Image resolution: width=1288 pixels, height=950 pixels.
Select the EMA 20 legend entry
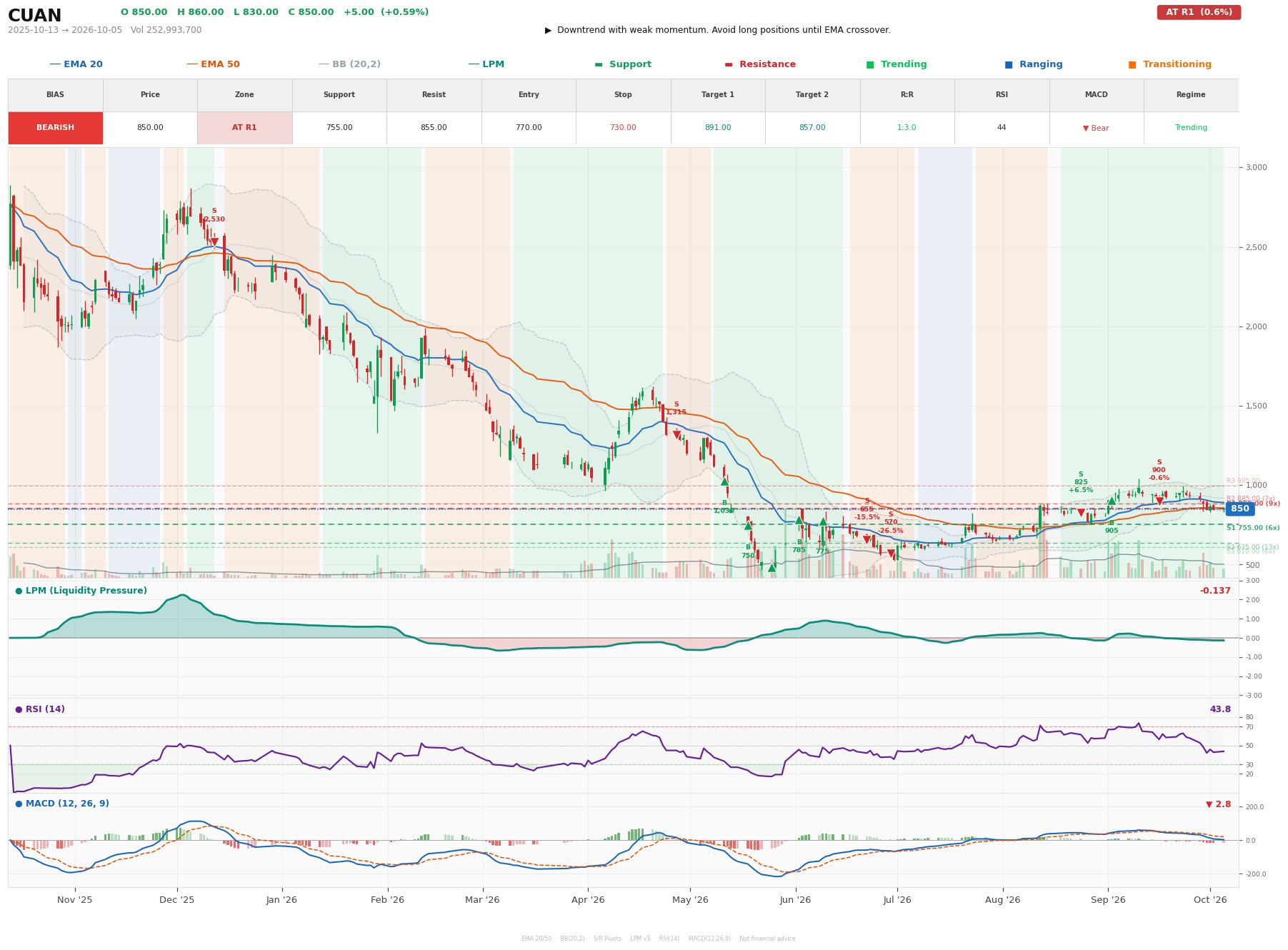[x=76, y=64]
